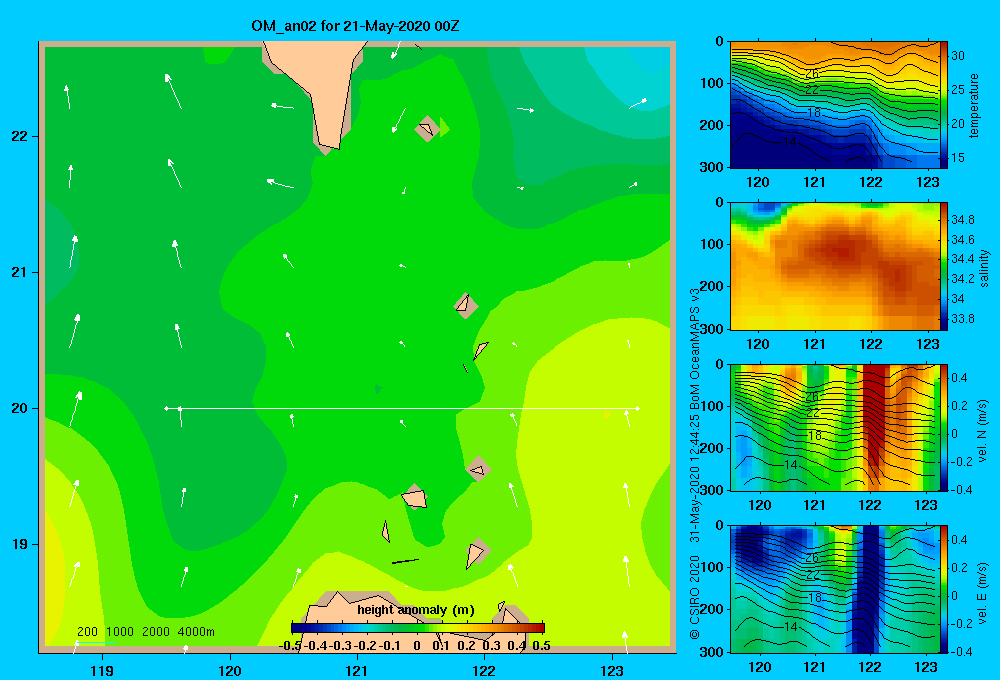Click the white transect line at latitude 20
This screenshot has height=680, width=1000.
tap(402, 408)
